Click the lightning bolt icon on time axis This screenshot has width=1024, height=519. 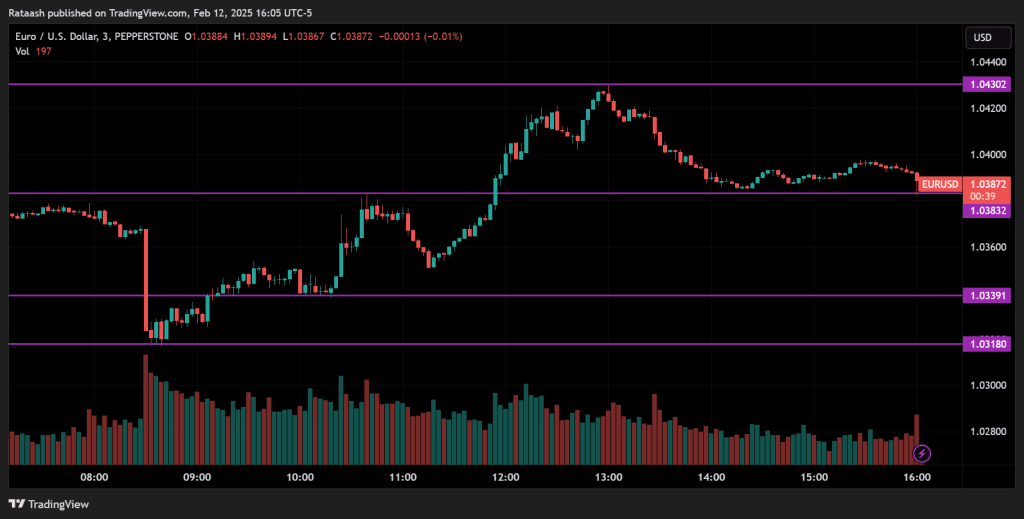pos(922,453)
